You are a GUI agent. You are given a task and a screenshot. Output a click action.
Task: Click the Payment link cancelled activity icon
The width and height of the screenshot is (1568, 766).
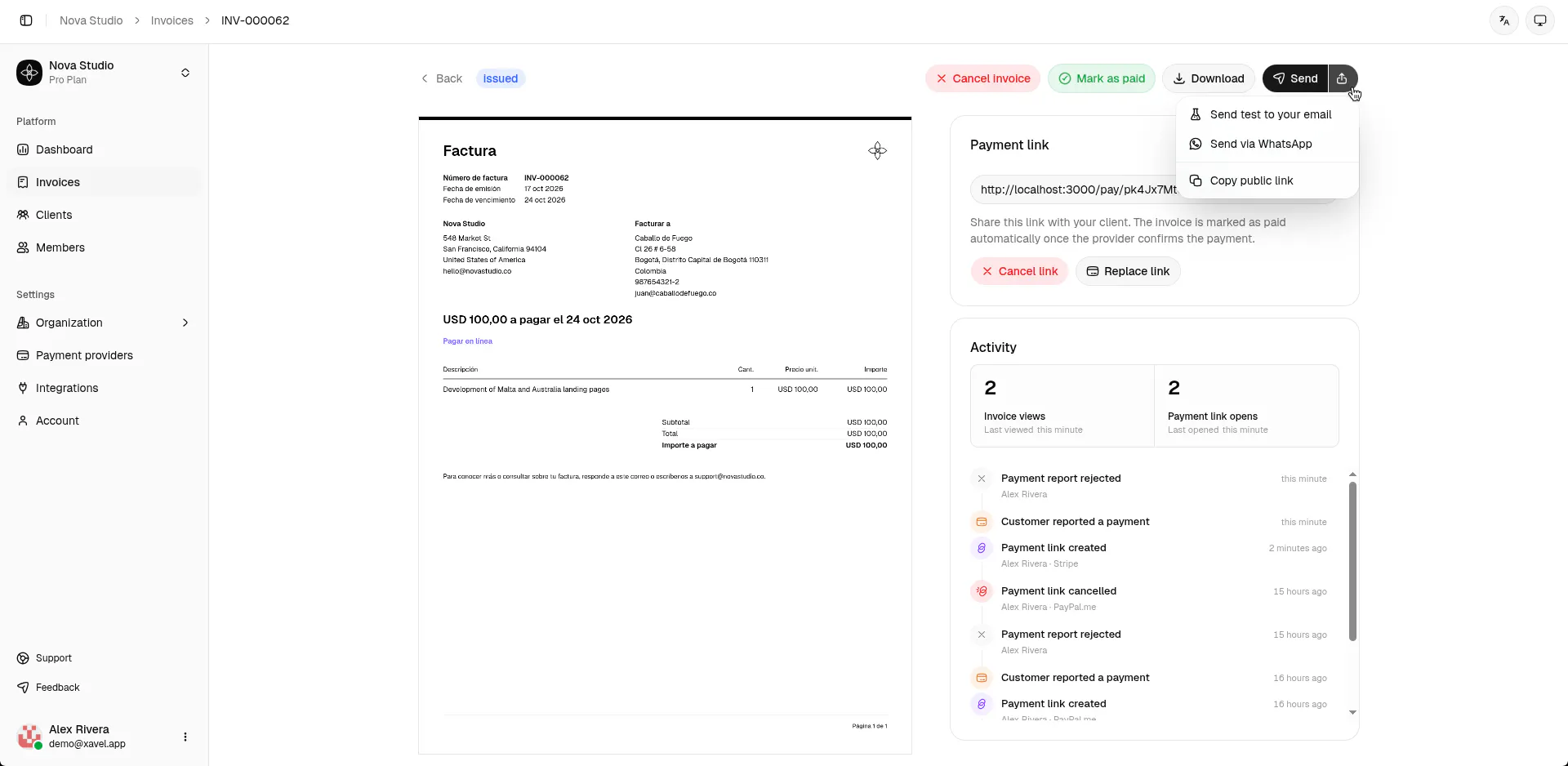982,591
